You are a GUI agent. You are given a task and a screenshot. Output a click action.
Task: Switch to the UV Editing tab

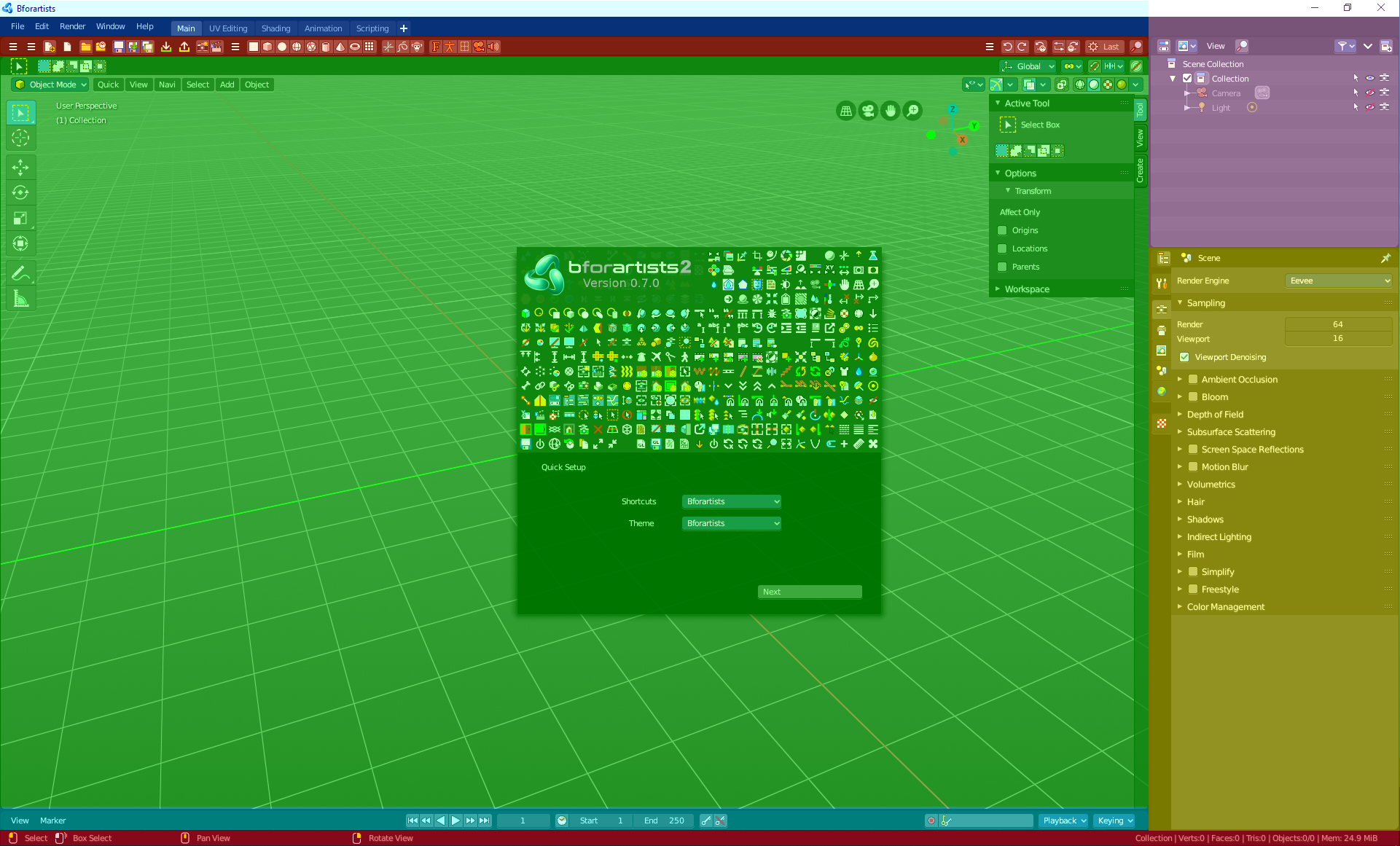click(228, 28)
